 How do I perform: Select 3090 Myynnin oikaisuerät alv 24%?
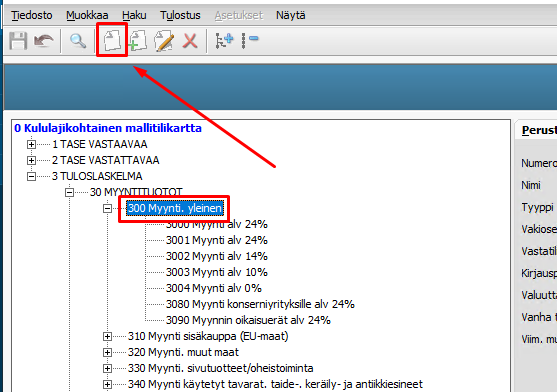[x=248, y=320]
